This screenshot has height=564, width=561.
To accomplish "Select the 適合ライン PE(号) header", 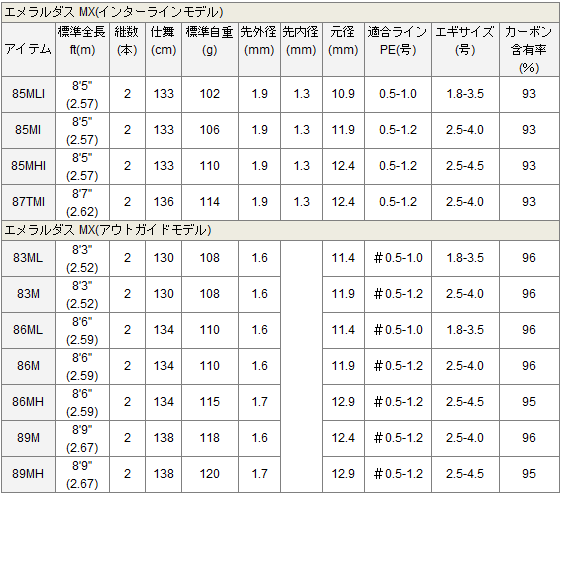I will (398, 49).
